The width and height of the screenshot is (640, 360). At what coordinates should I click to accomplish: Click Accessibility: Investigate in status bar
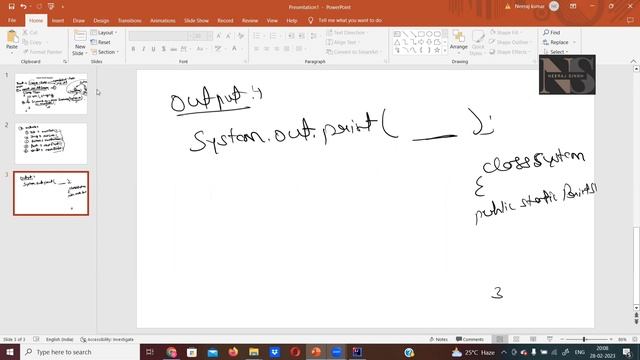coord(107,339)
